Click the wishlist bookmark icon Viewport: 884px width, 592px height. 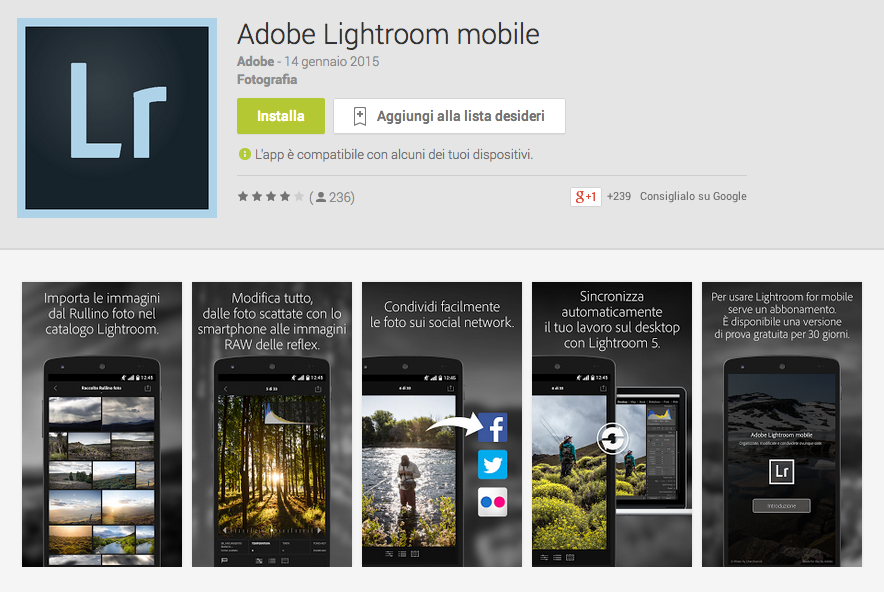pyautogui.click(x=360, y=116)
